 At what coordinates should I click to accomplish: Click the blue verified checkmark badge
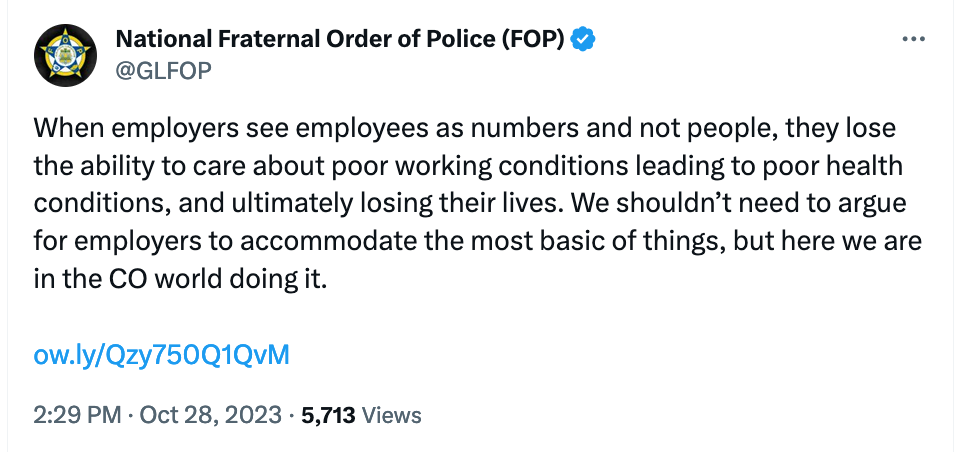tap(584, 39)
